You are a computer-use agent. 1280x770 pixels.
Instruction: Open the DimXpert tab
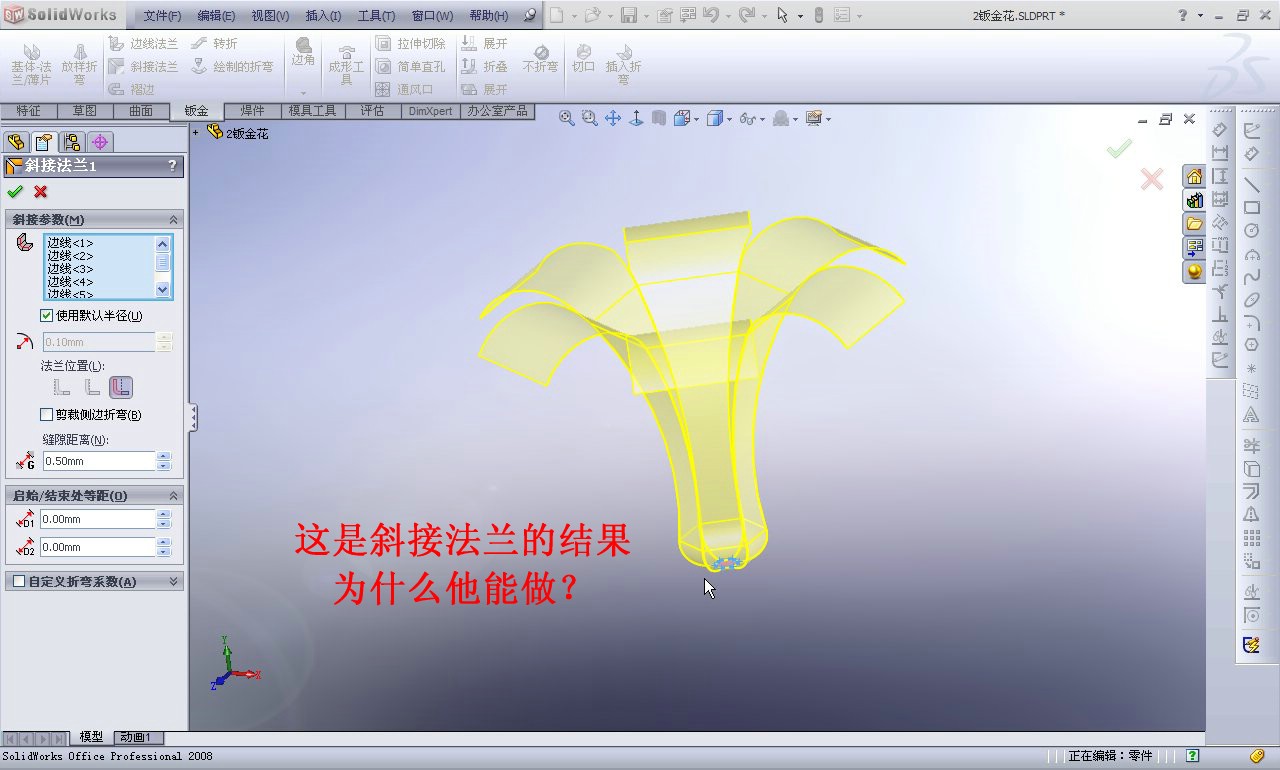[430, 111]
